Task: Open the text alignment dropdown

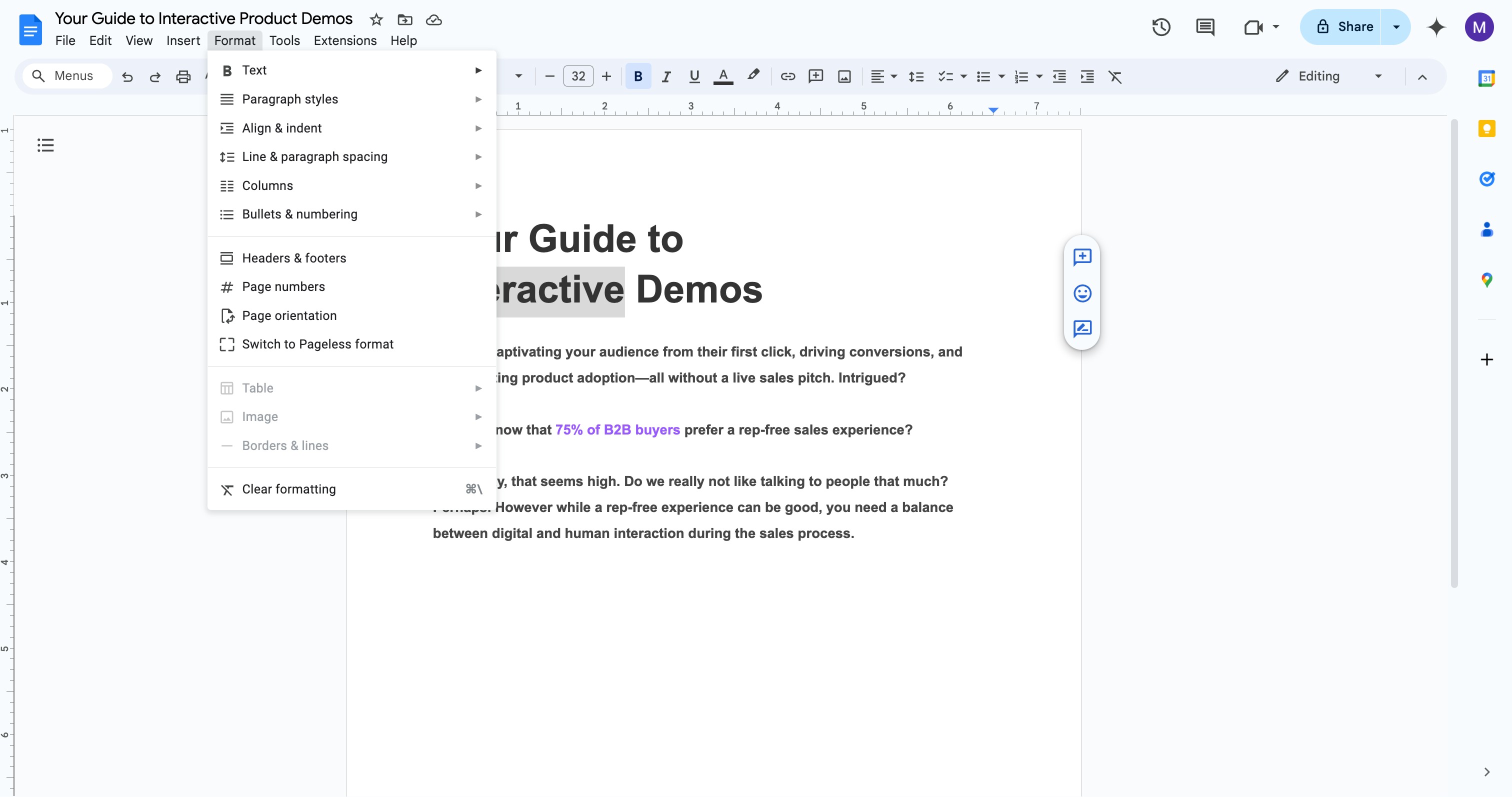Action: (x=883, y=76)
